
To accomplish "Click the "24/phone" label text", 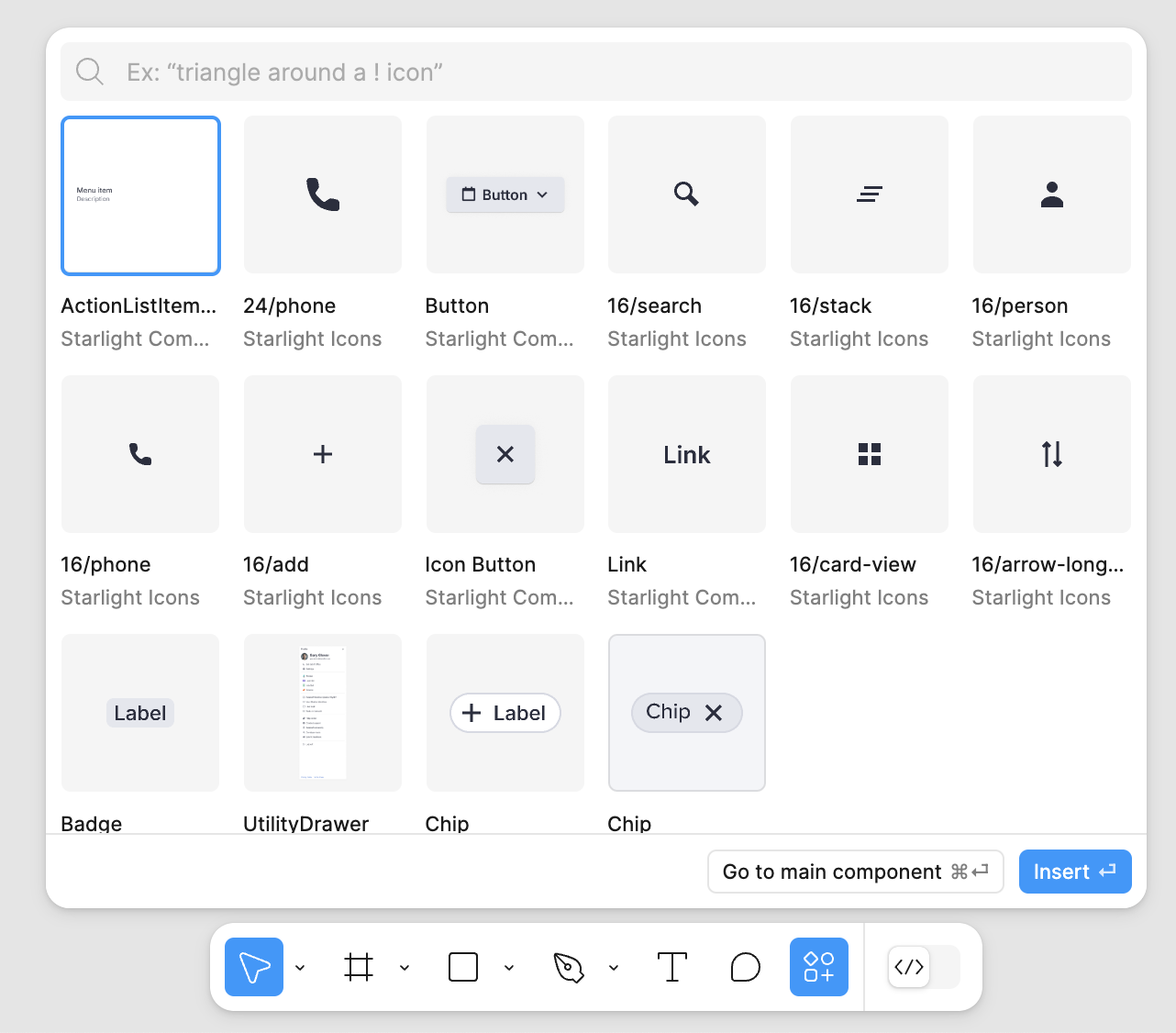I will click(x=289, y=305).
